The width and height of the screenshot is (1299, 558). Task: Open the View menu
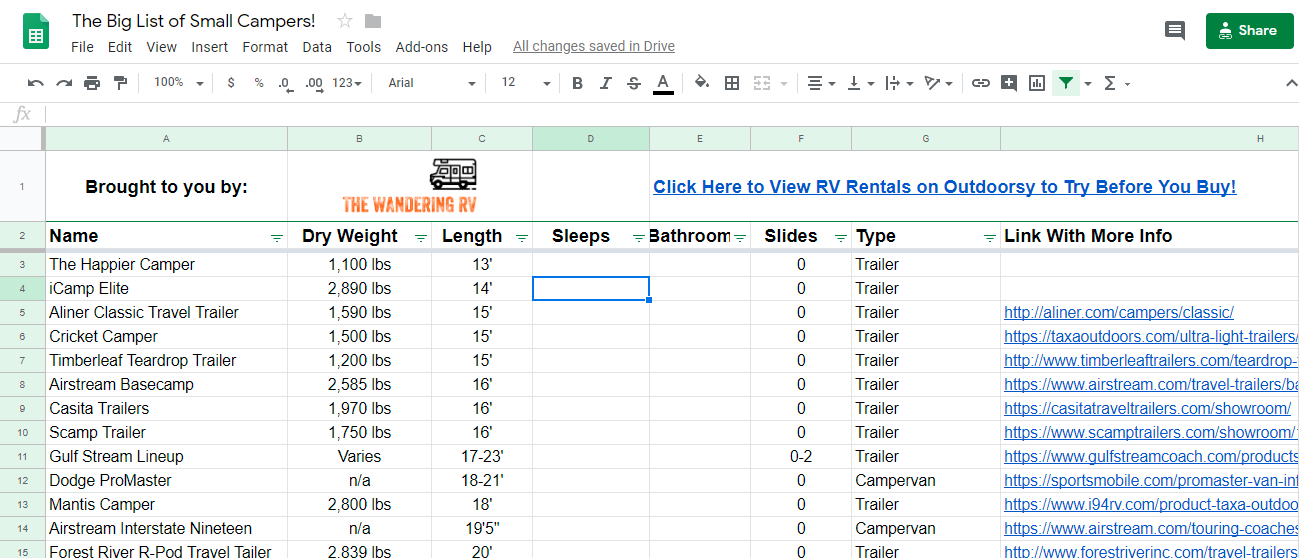[161, 47]
